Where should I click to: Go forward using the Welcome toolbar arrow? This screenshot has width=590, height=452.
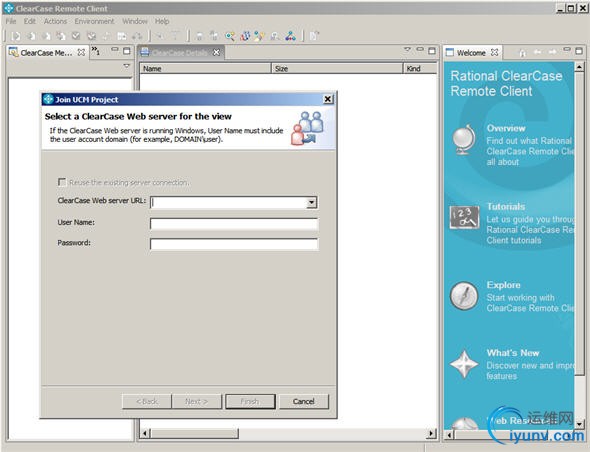point(552,52)
